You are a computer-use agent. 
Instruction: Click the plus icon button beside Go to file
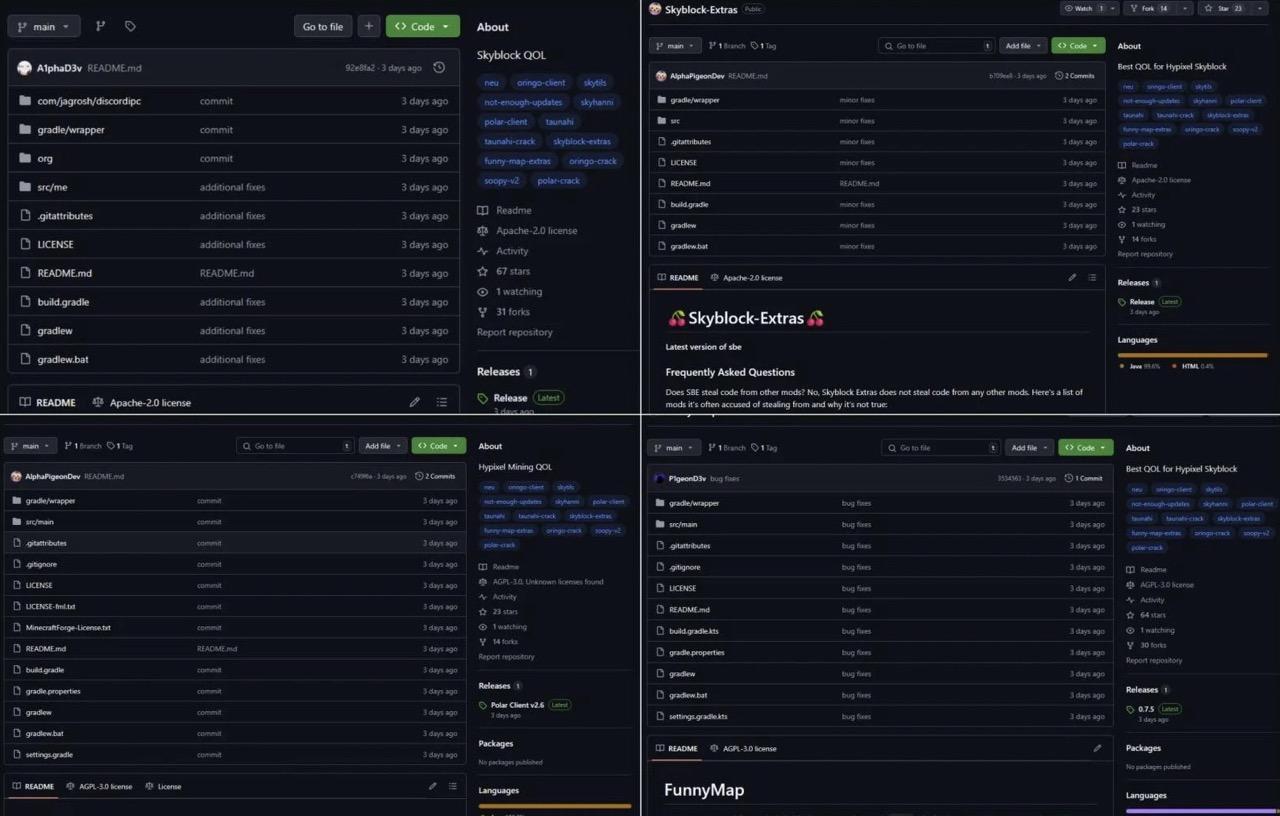click(369, 27)
